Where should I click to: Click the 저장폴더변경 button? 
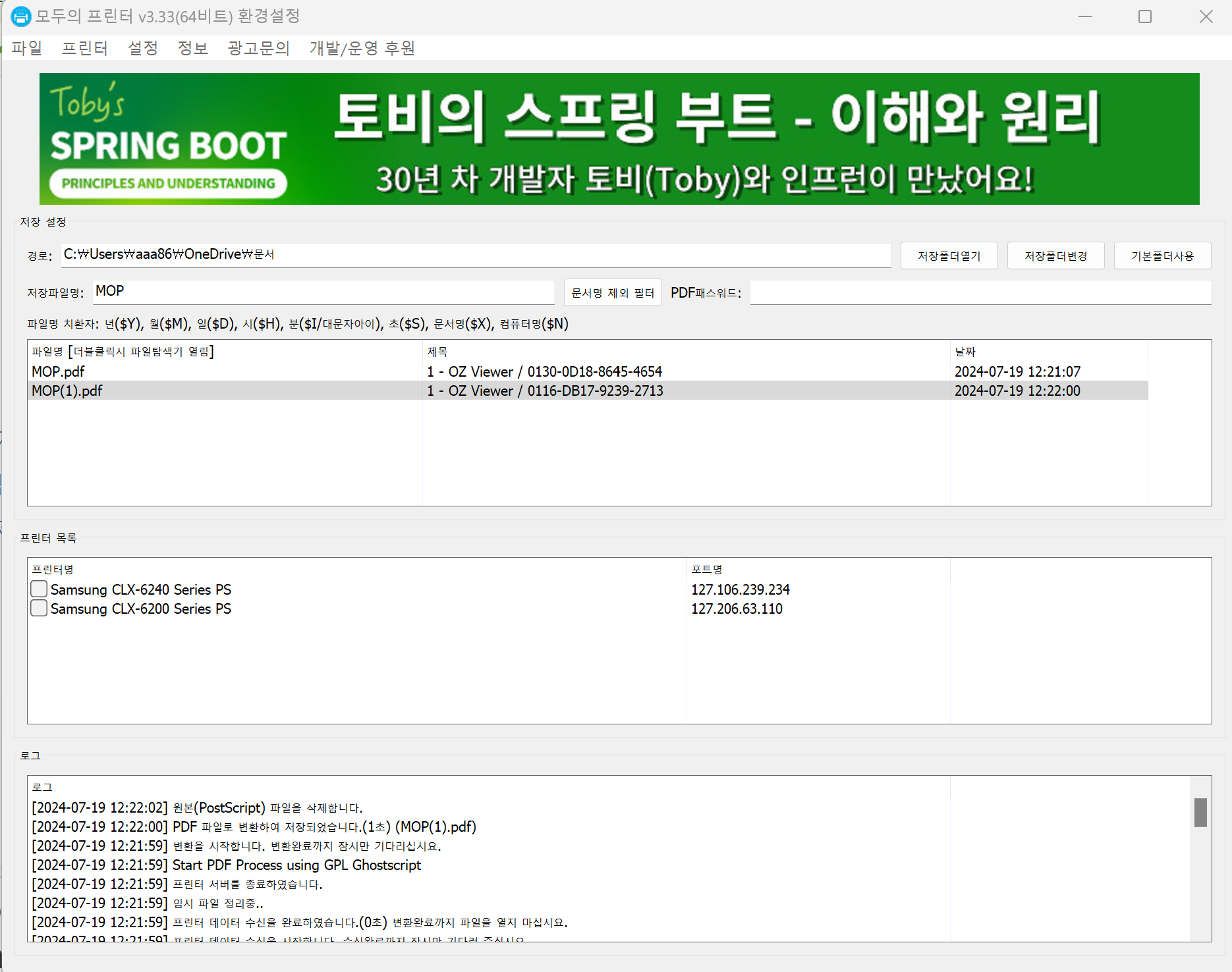pos(1056,256)
